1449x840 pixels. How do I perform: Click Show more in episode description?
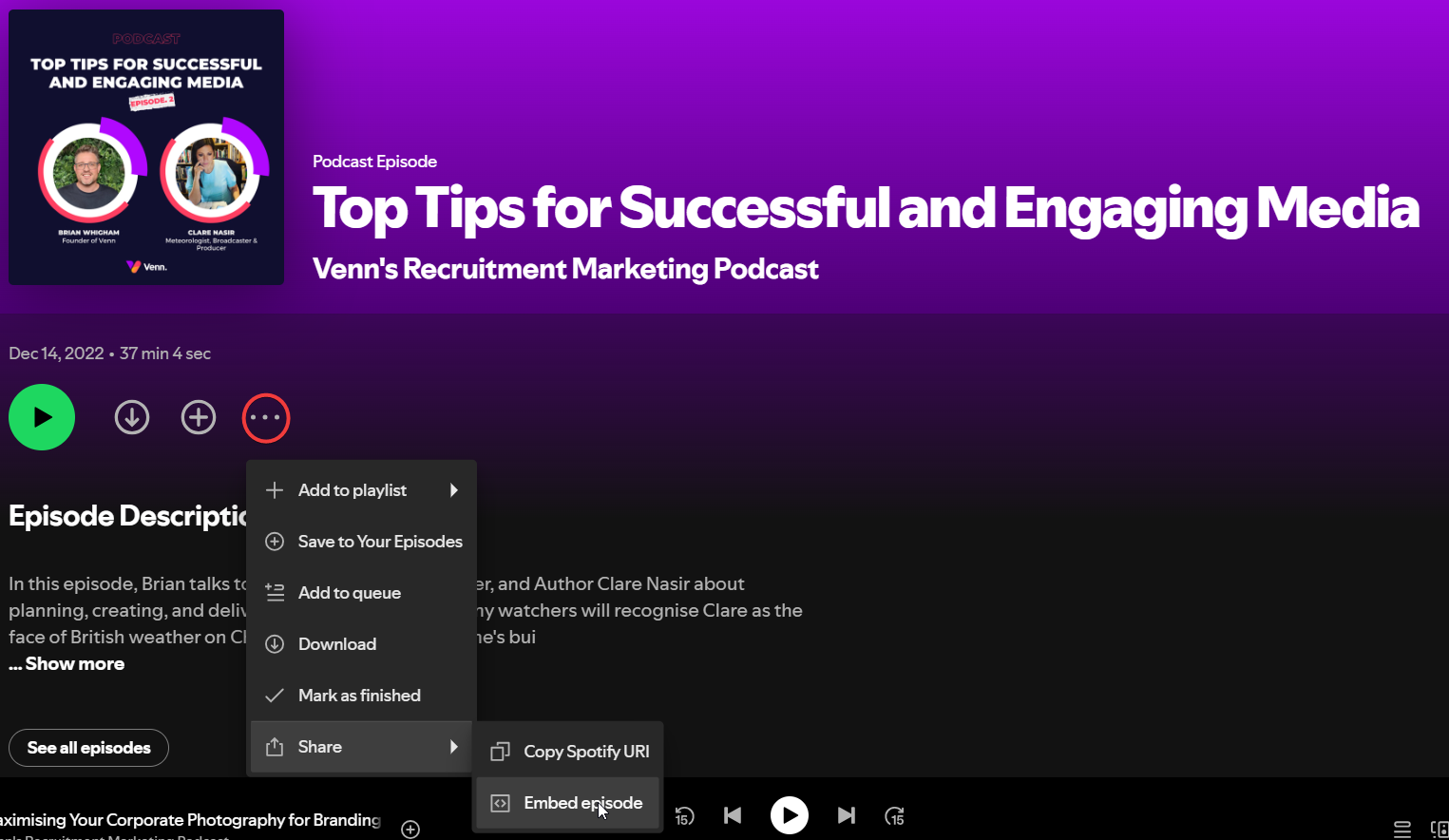coord(75,664)
